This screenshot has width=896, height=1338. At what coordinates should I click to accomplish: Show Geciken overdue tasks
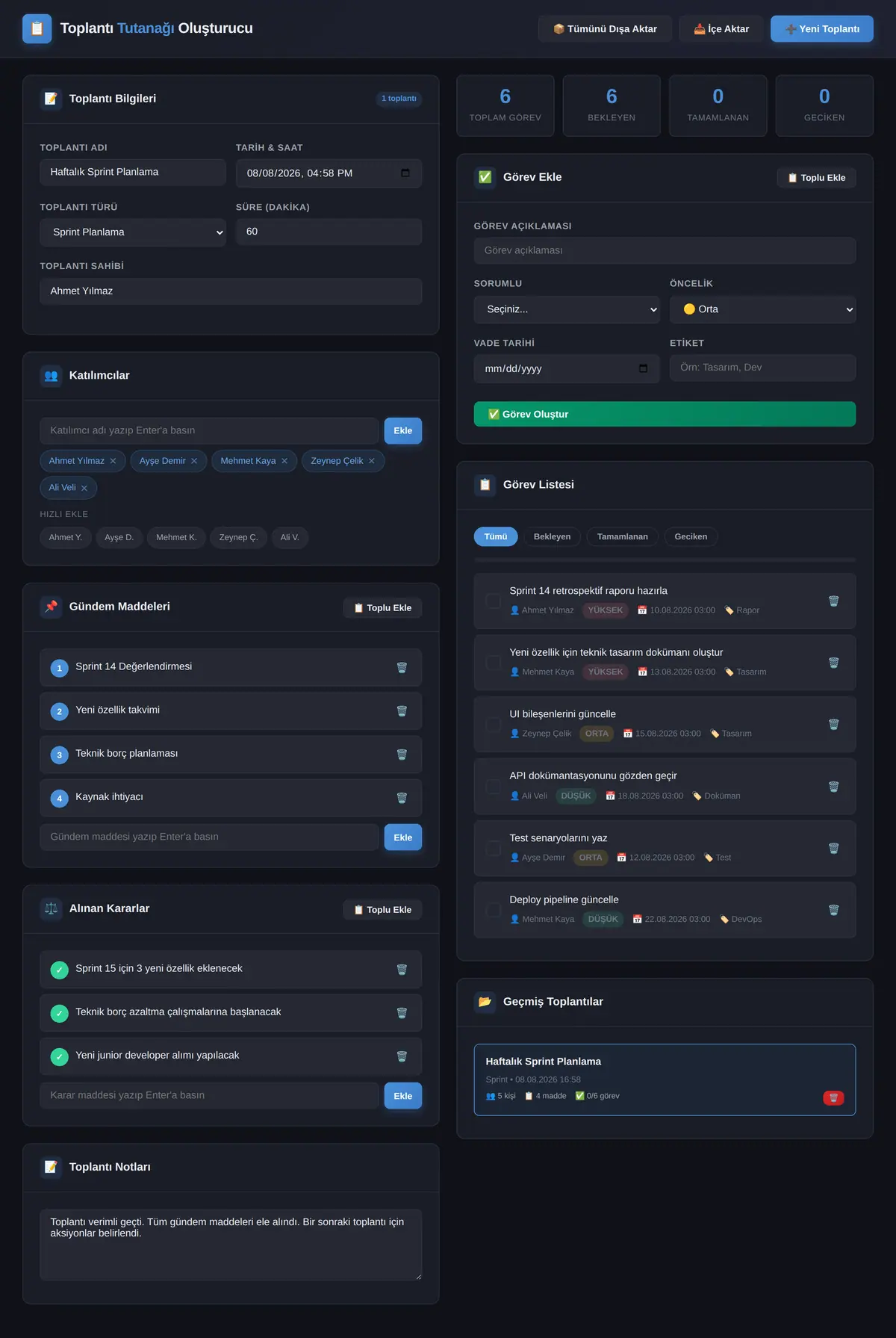691,536
